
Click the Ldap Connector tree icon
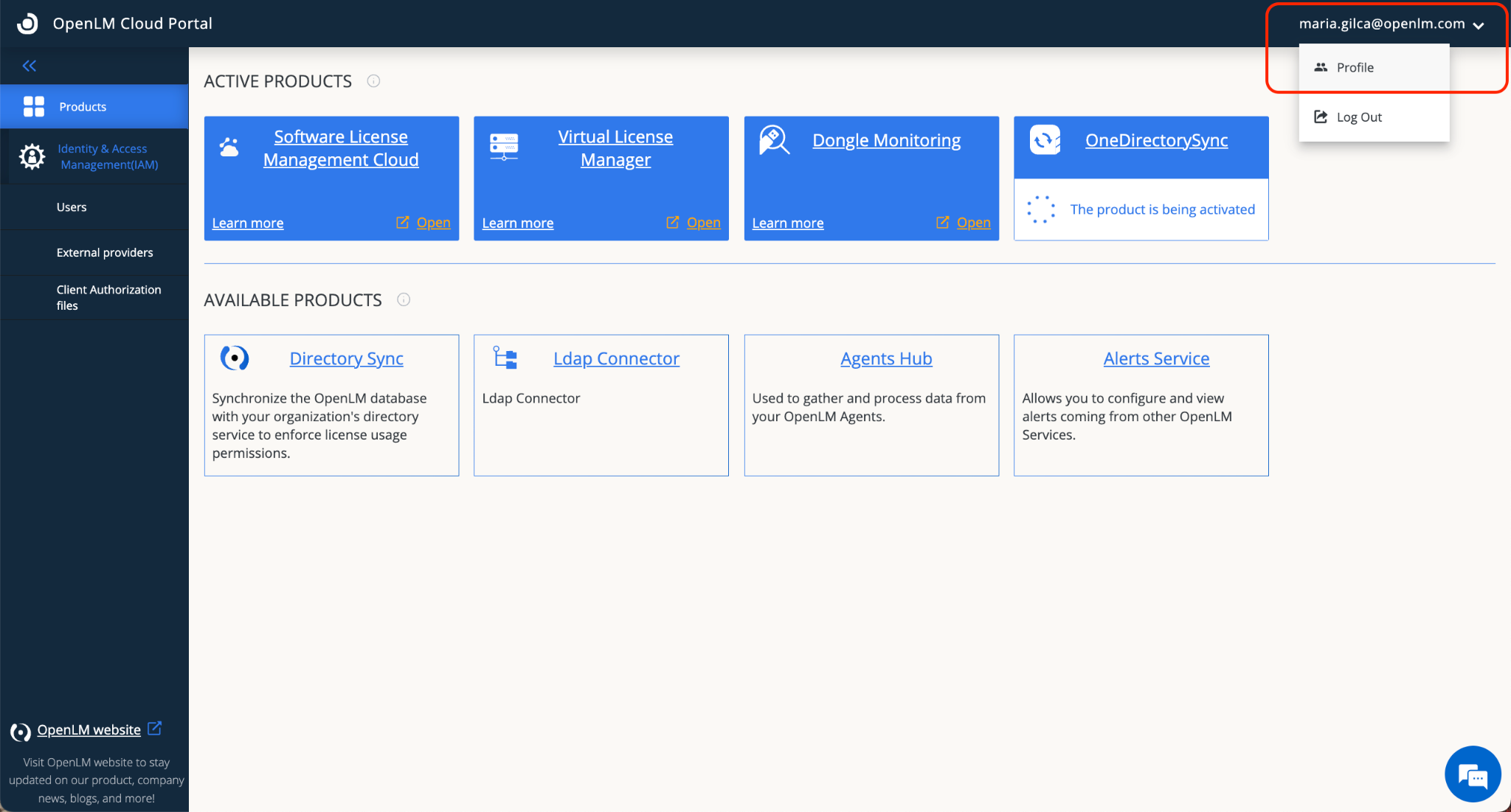pos(505,358)
